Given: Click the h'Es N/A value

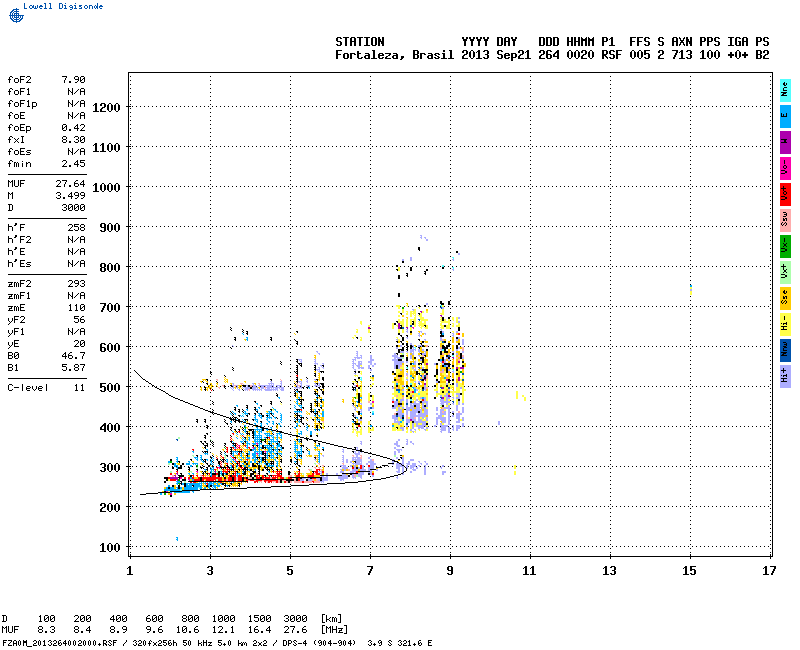Looking at the screenshot, I should (77, 264).
